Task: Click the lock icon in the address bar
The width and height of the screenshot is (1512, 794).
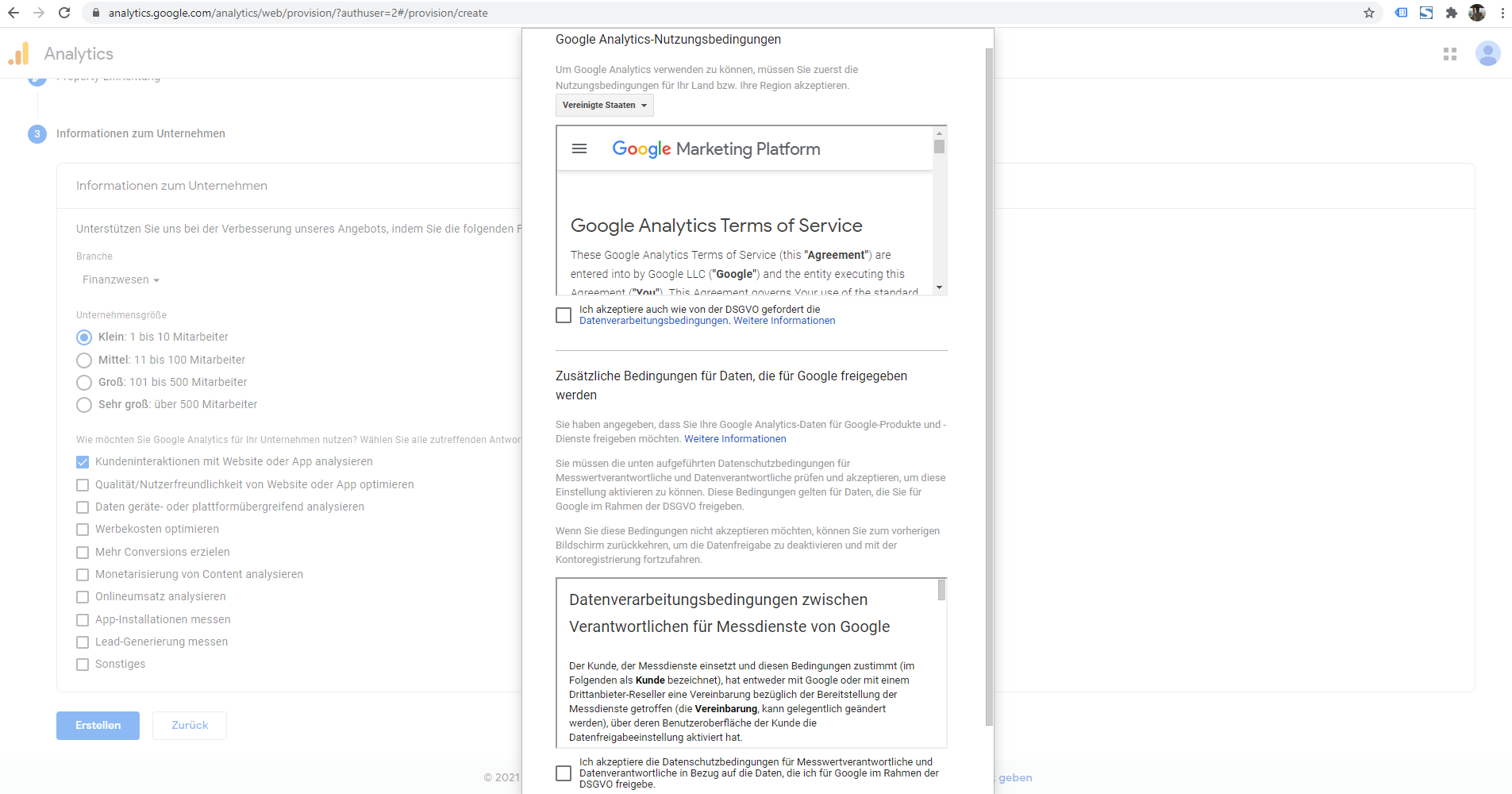Action: [96, 13]
